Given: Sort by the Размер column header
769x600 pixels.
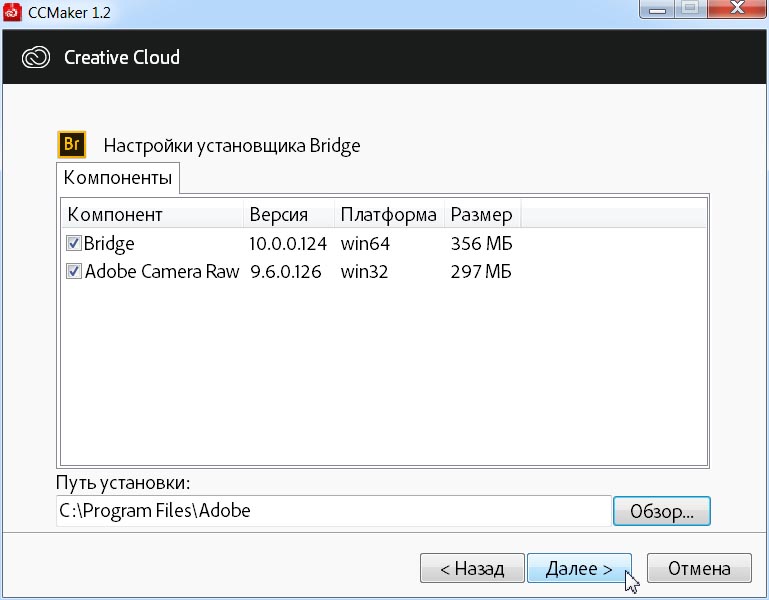Looking at the screenshot, I should (483, 214).
